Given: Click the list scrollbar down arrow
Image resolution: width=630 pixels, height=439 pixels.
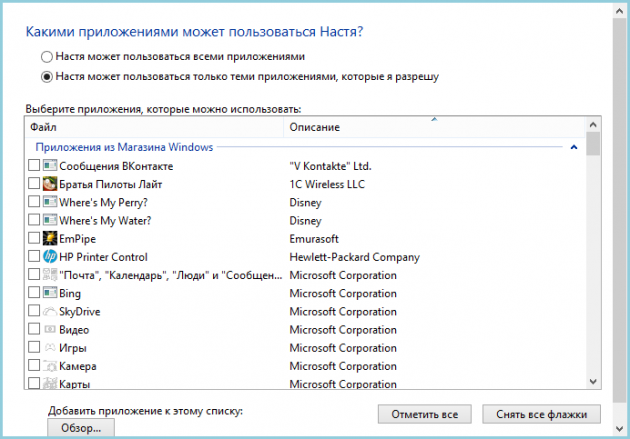Looking at the screenshot, I should click(x=593, y=381).
